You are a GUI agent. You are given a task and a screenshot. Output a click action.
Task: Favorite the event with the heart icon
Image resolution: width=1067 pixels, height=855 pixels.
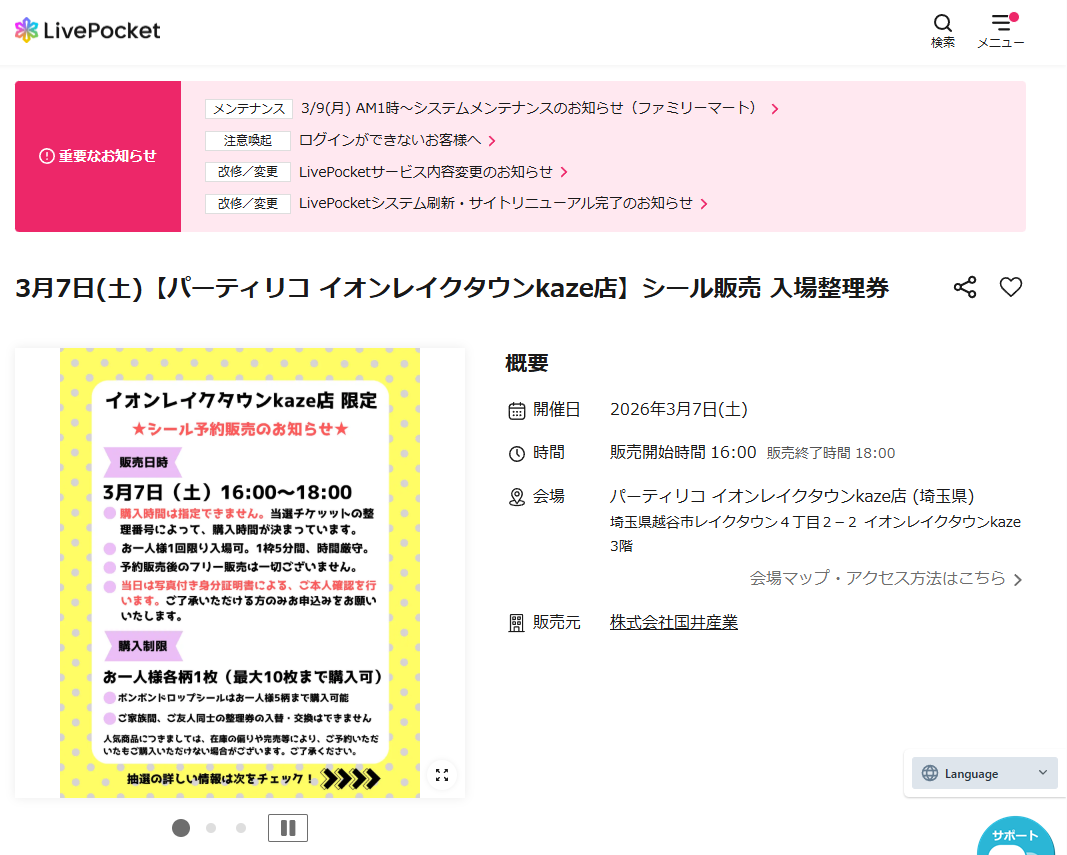(1010, 287)
